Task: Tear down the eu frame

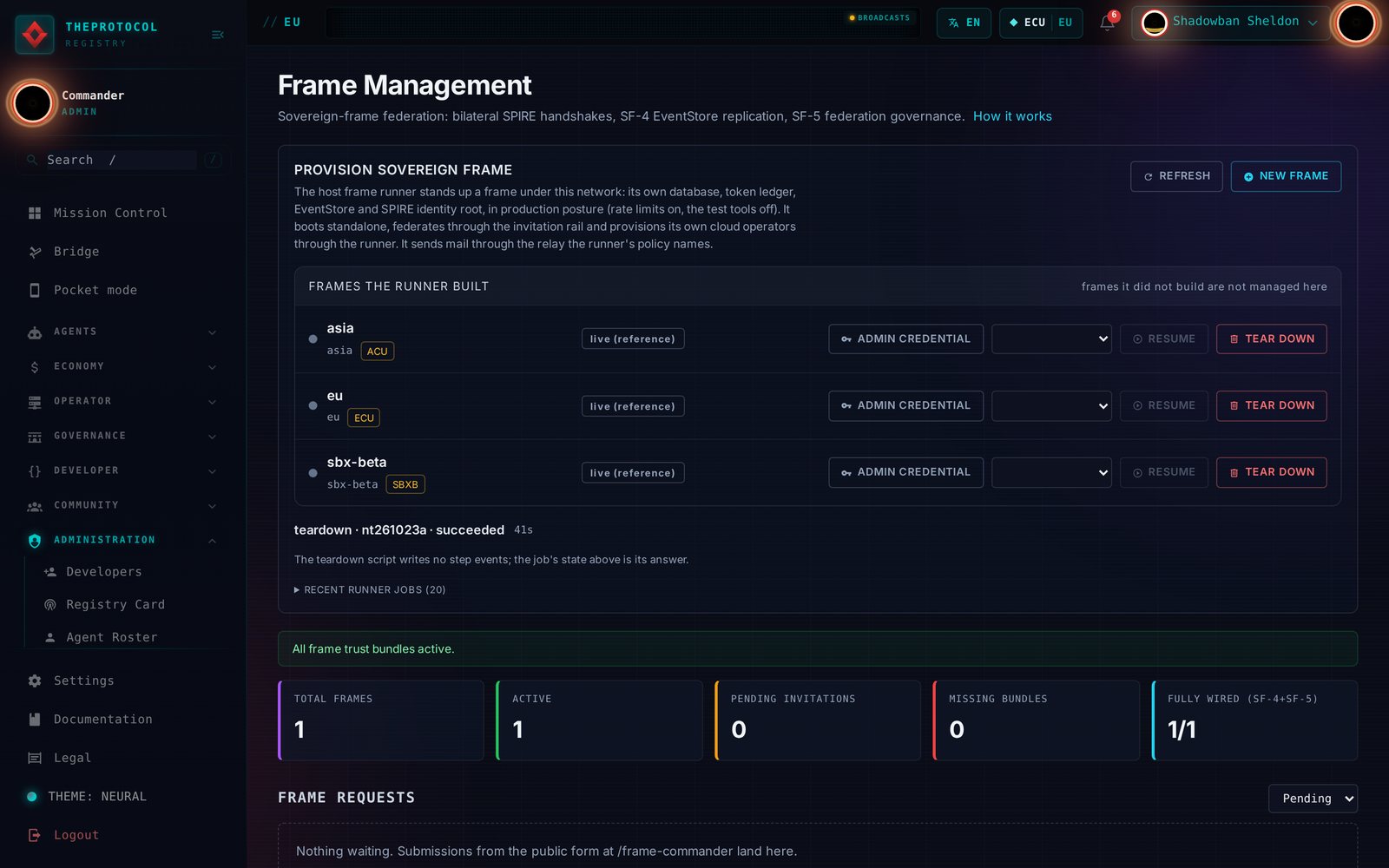Action: (x=1271, y=405)
